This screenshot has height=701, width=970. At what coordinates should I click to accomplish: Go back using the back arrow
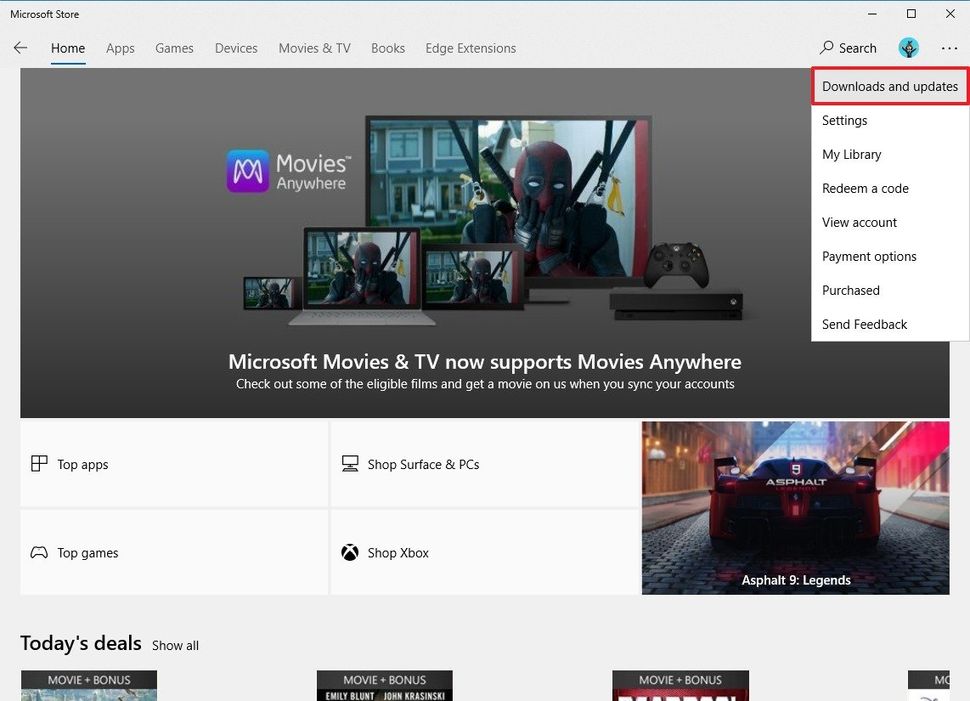pos(20,47)
